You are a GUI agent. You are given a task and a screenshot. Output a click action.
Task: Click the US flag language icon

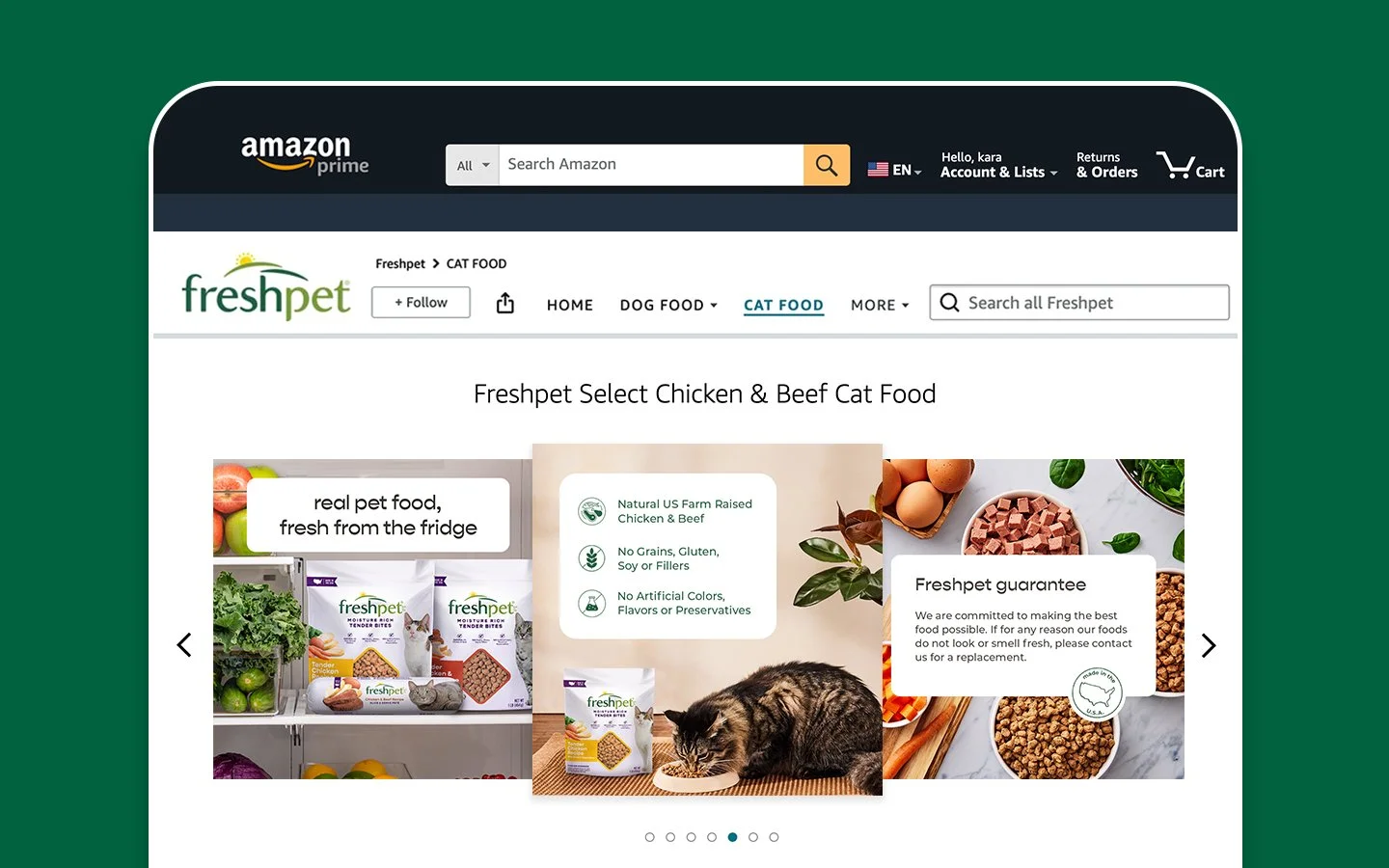tap(878, 170)
